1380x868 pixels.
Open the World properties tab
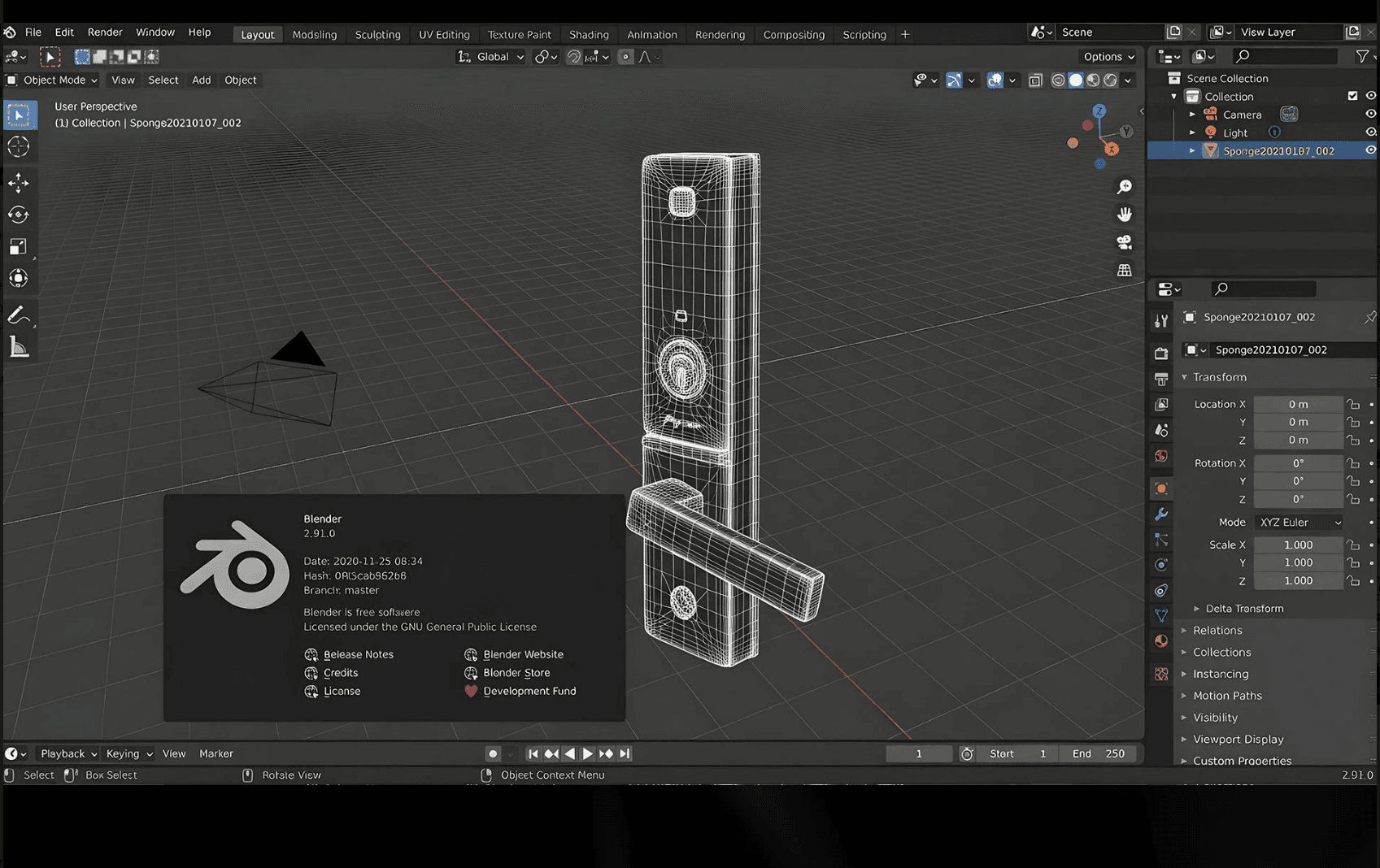click(1161, 456)
